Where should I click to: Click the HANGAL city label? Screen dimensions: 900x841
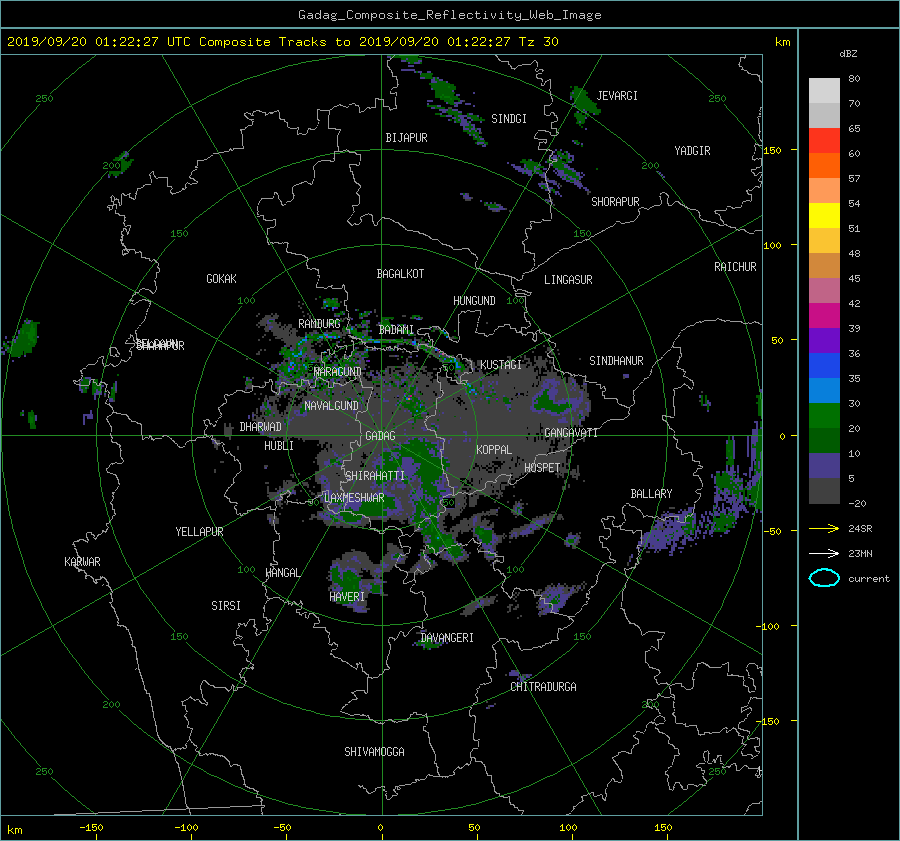[282, 573]
